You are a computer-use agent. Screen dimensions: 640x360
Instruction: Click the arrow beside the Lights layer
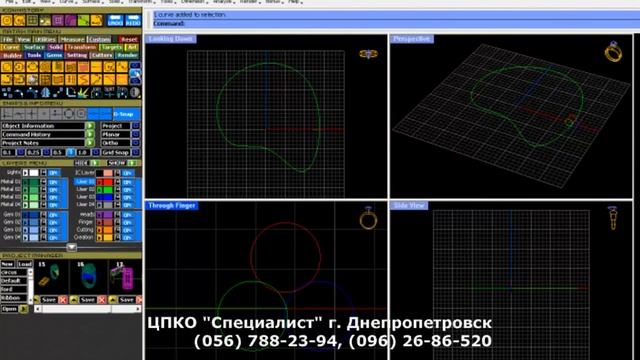(25, 173)
